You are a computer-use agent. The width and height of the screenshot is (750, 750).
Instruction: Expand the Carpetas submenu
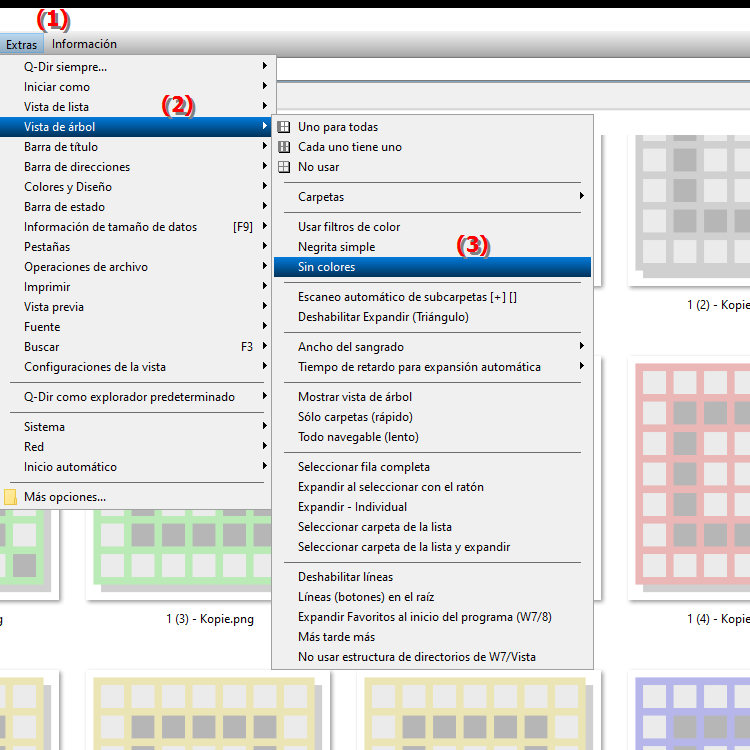pyautogui.click(x=432, y=197)
